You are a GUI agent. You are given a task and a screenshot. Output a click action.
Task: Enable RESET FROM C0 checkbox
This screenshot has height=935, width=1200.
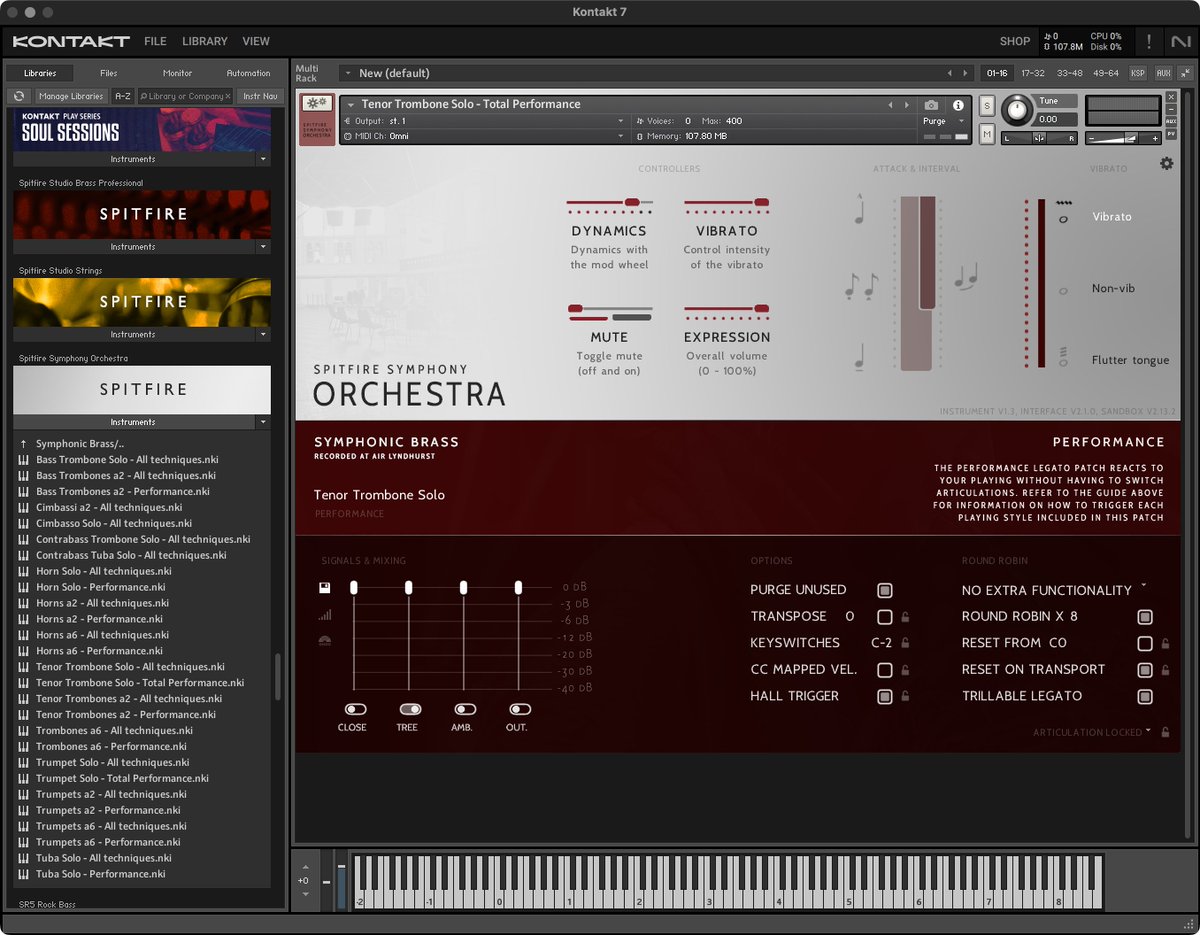point(1145,644)
